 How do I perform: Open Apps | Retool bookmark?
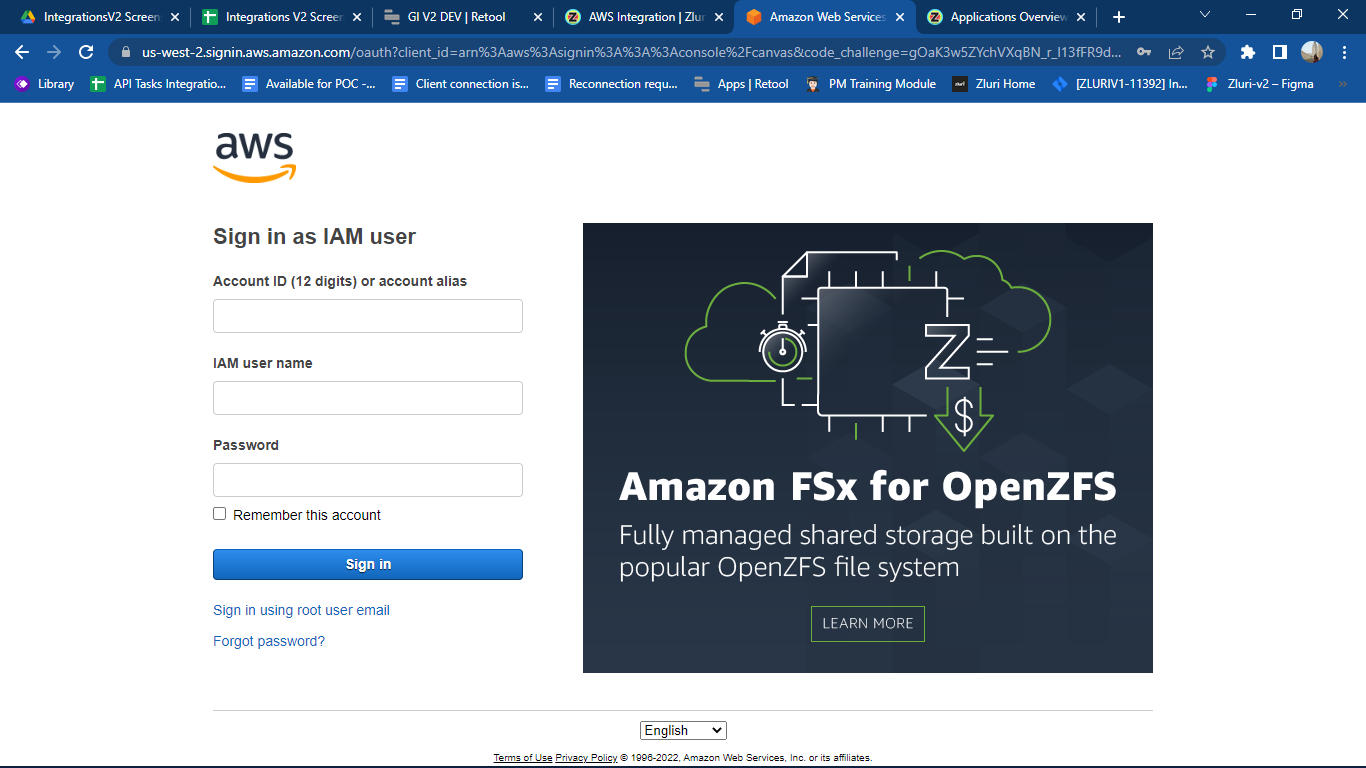click(x=741, y=84)
